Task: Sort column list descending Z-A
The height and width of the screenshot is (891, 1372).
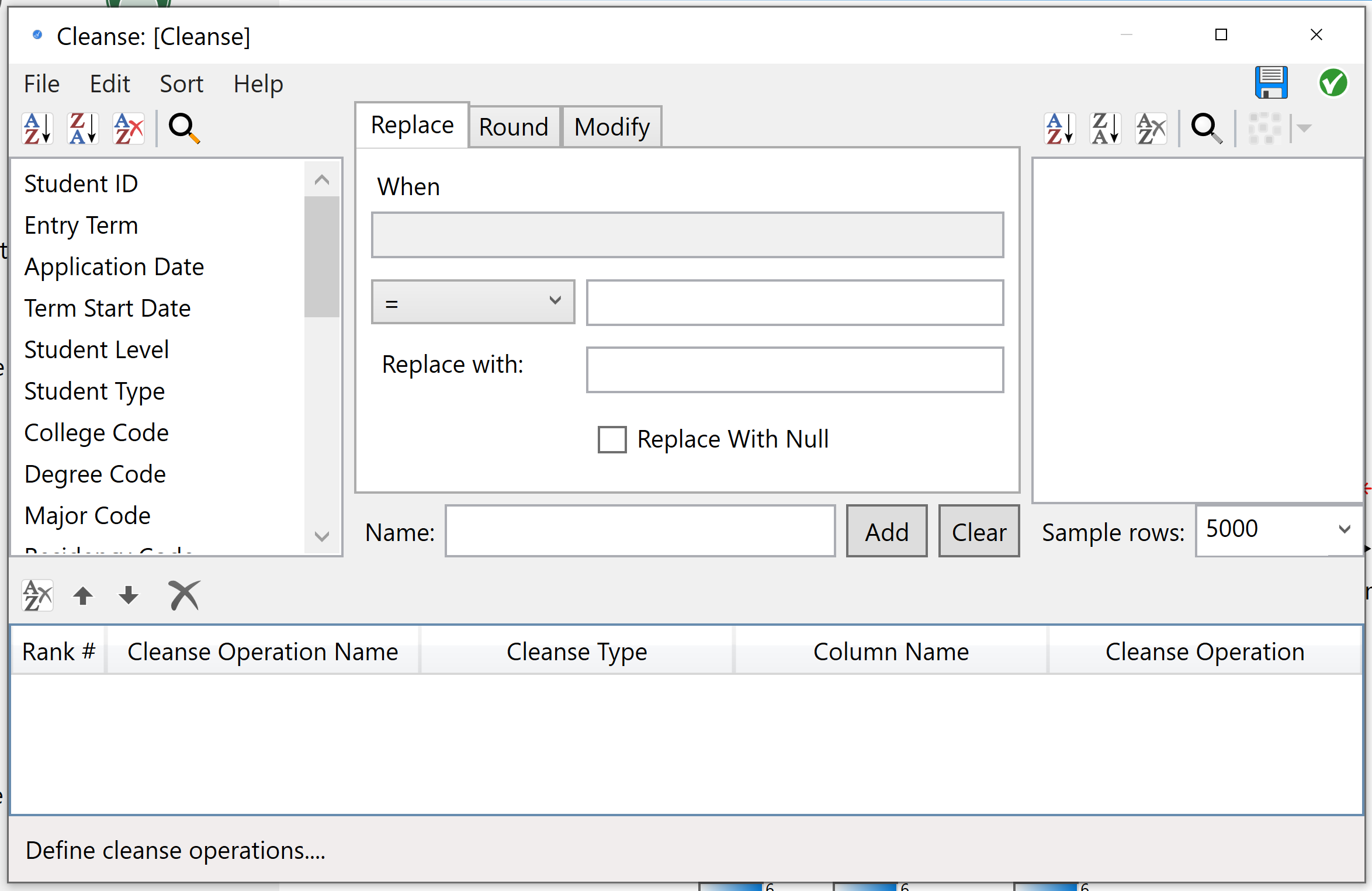Action: point(83,128)
